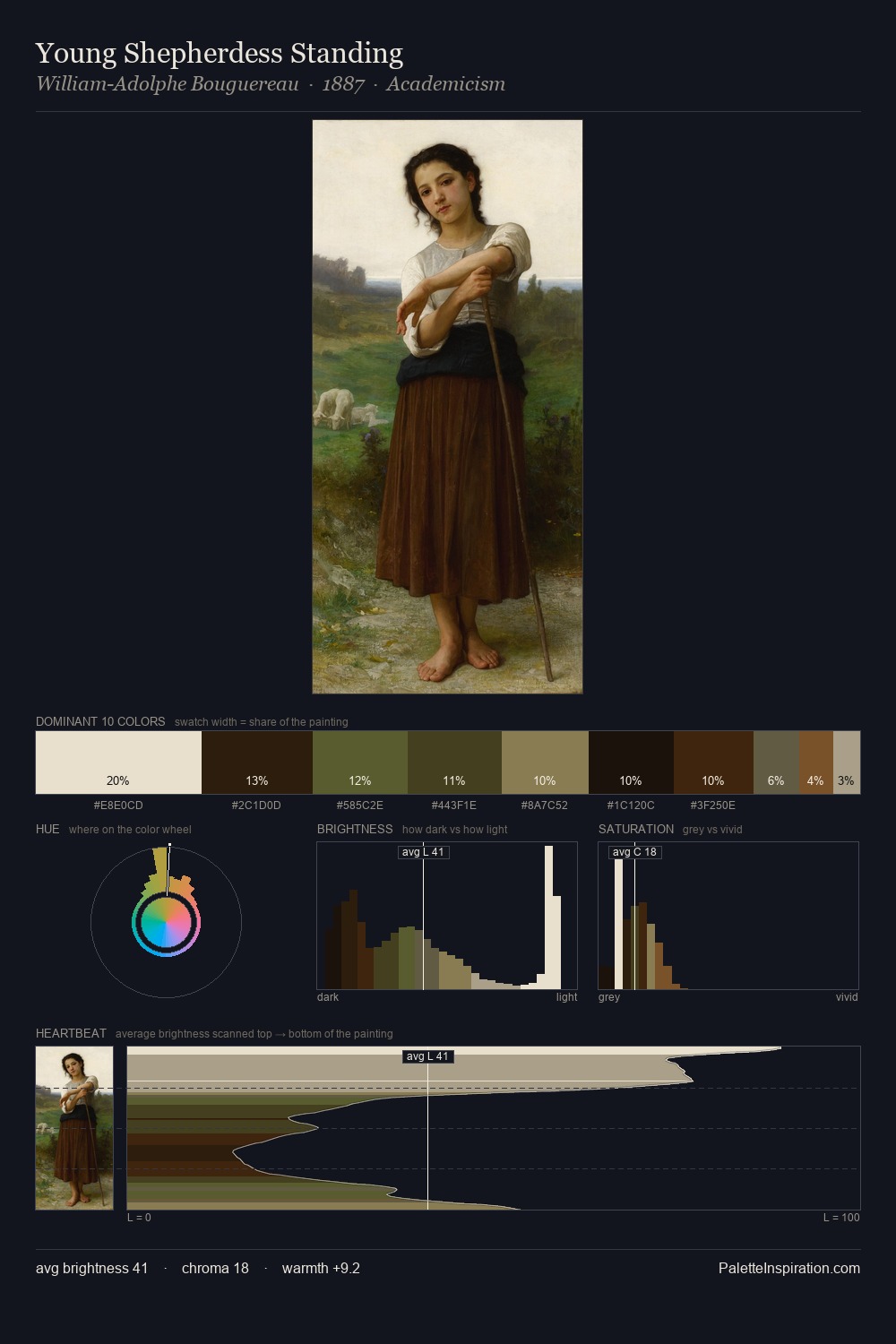Click the year 1887 in subtitle

(343, 84)
